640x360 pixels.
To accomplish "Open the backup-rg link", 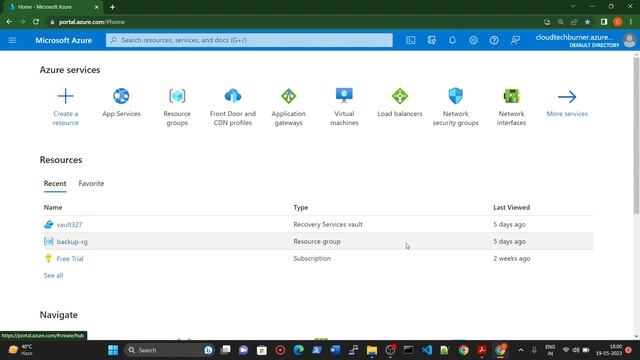I will [x=72, y=241].
